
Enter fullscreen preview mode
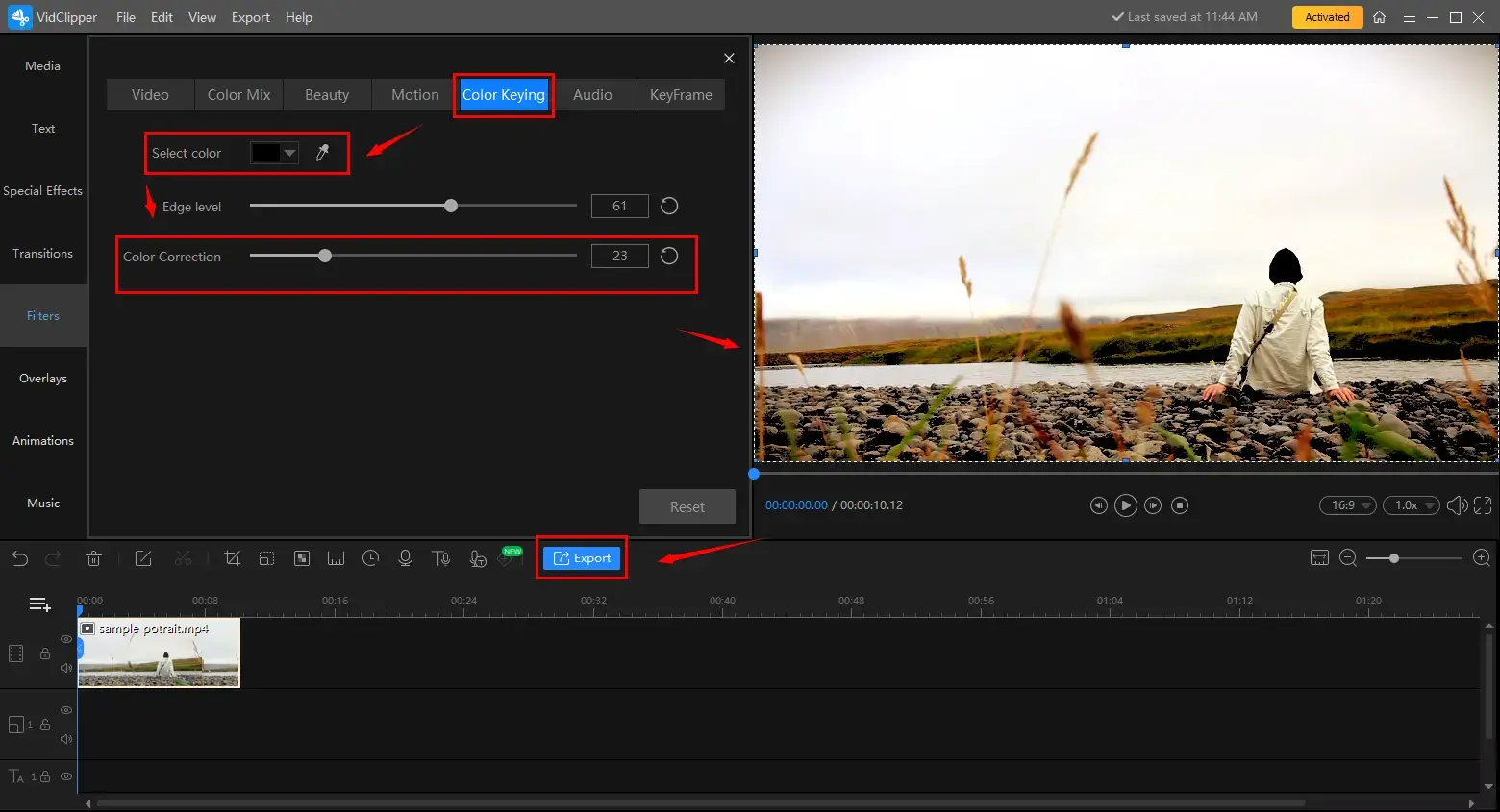1483,505
